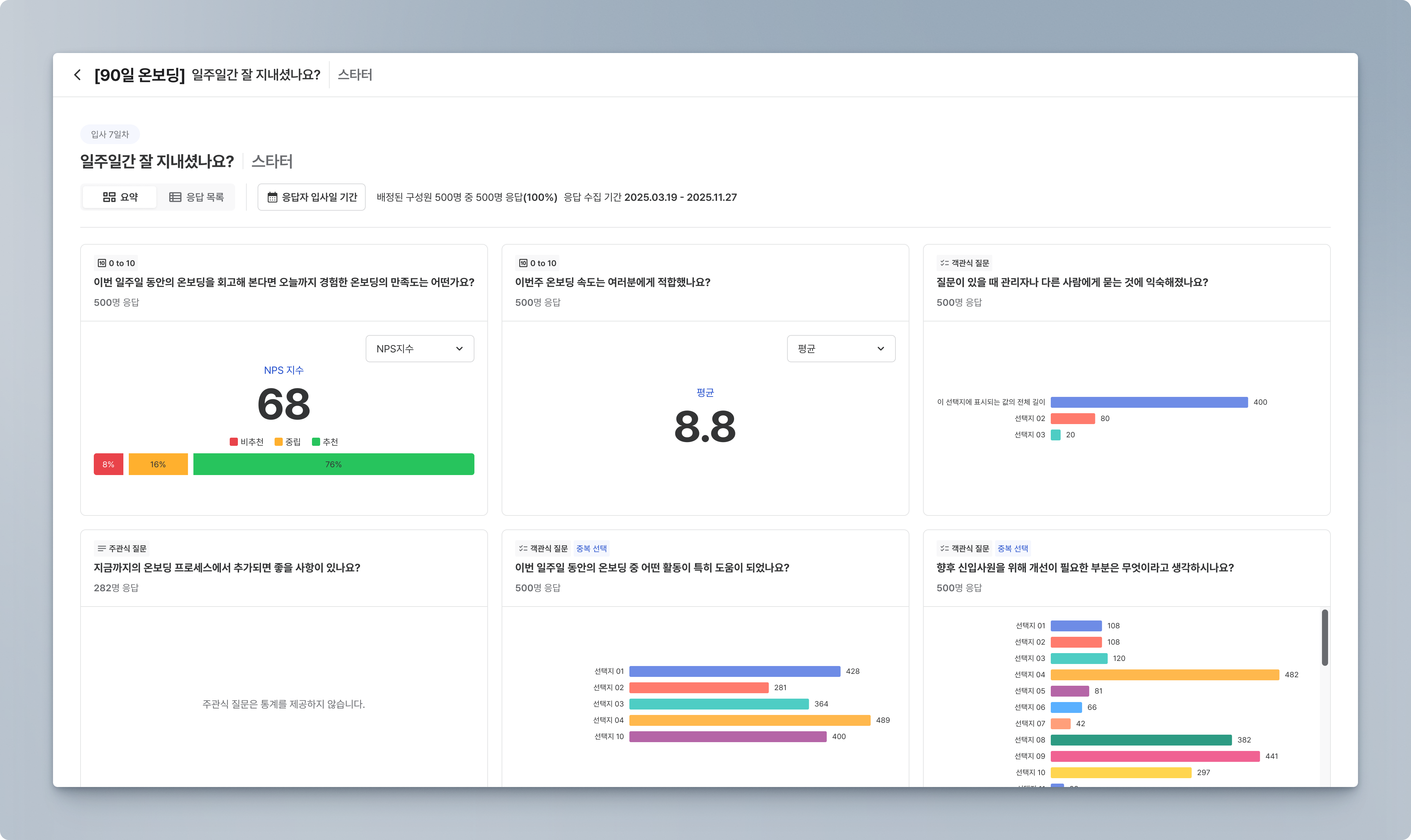Click the 응답 목록 table icon
The height and width of the screenshot is (840, 1411).
coord(175,197)
